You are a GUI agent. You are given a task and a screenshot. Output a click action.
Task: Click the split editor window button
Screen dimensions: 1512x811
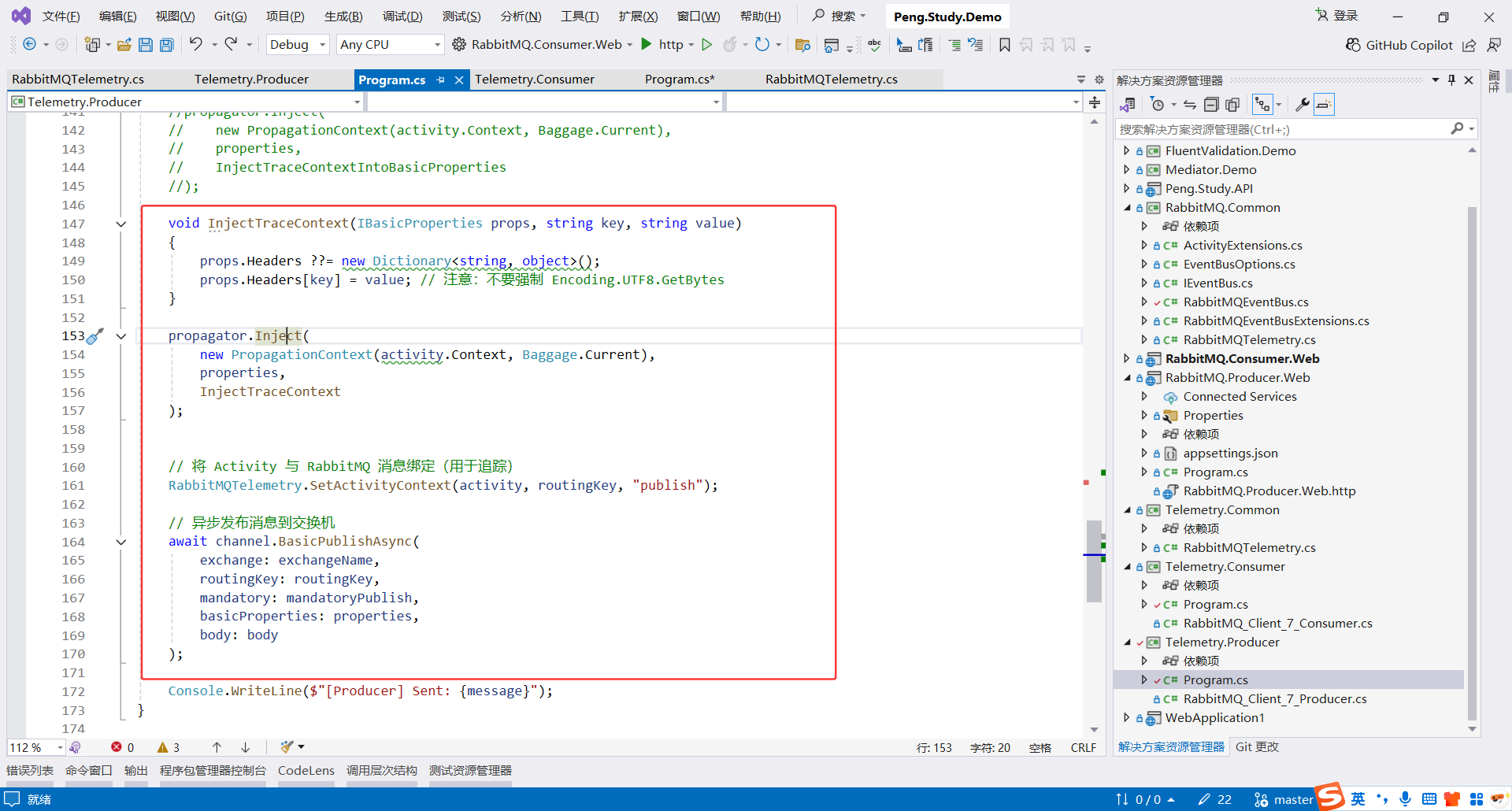tap(1095, 102)
